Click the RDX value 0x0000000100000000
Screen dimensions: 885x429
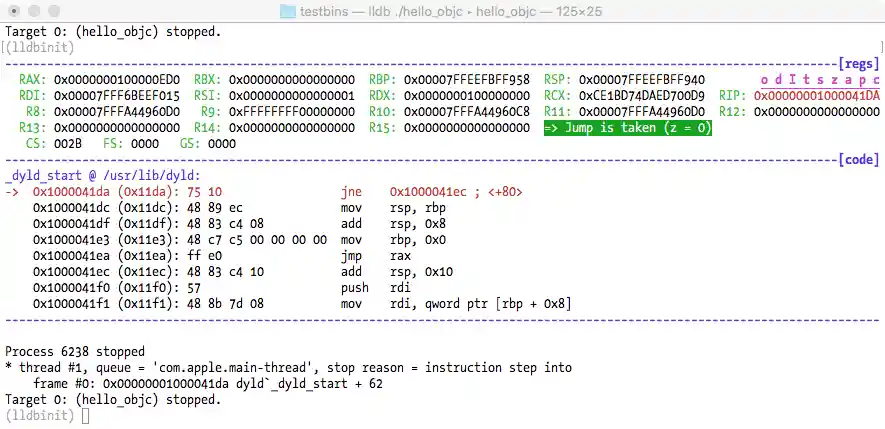[x=467, y=96]
